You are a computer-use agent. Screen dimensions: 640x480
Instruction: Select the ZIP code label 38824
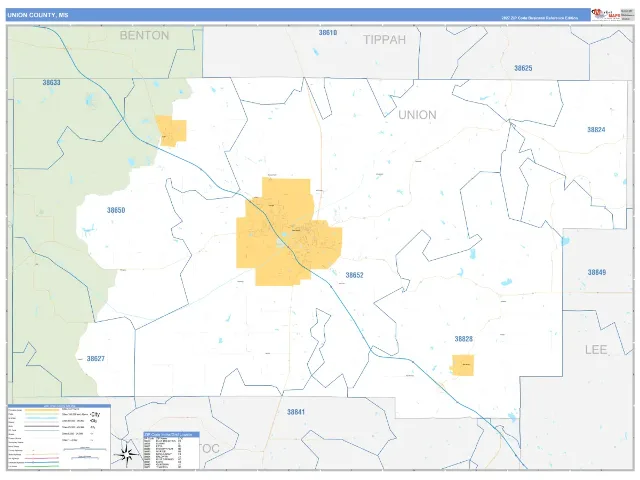(596, 130)
